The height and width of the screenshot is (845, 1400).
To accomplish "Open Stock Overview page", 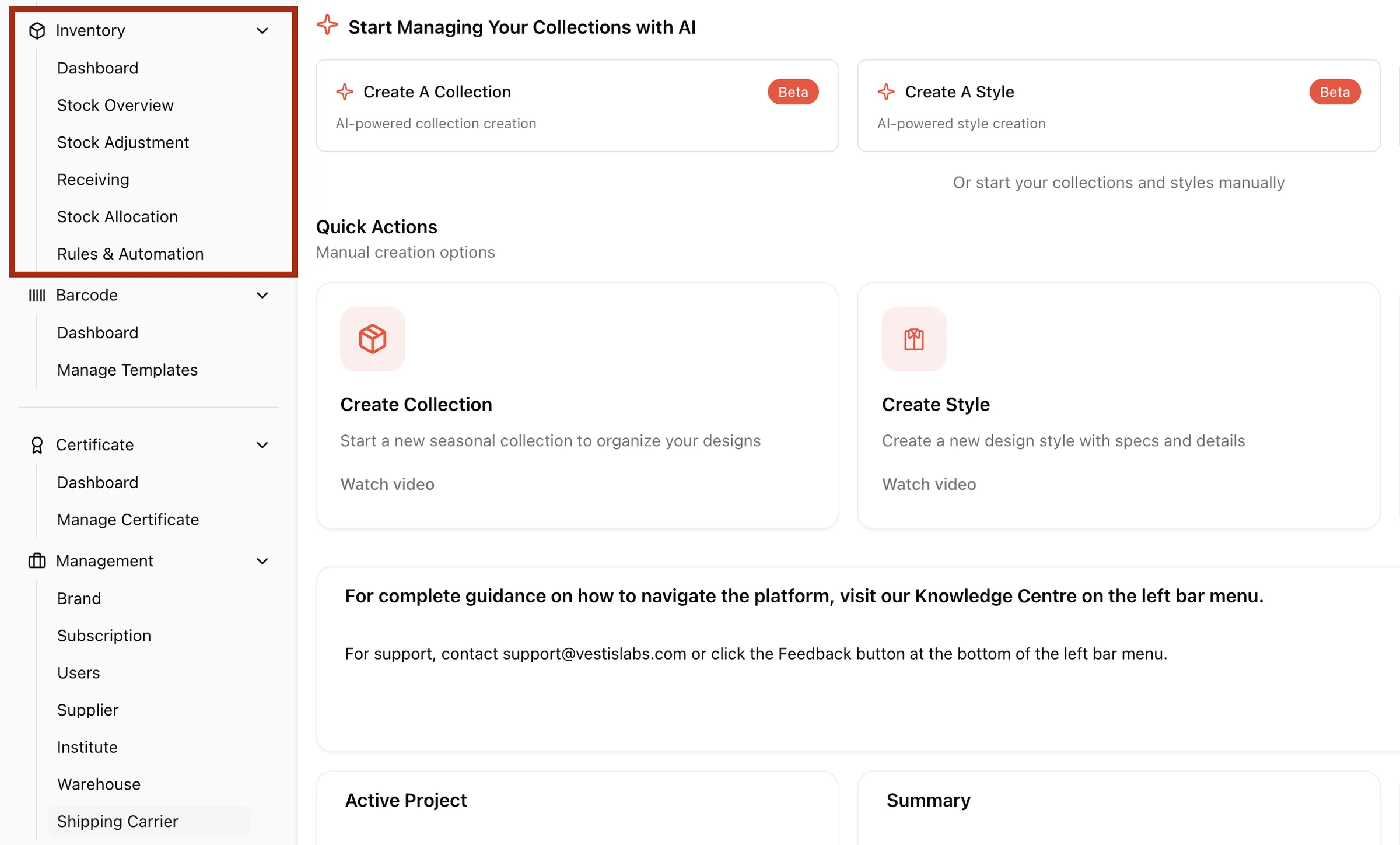I will pyautogui.click(x=116, y=105).
